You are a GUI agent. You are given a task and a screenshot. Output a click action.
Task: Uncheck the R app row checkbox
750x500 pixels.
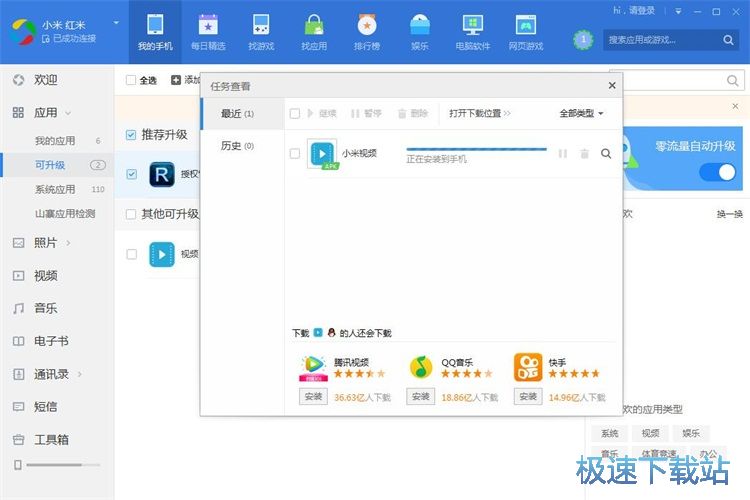pos(132,174)
